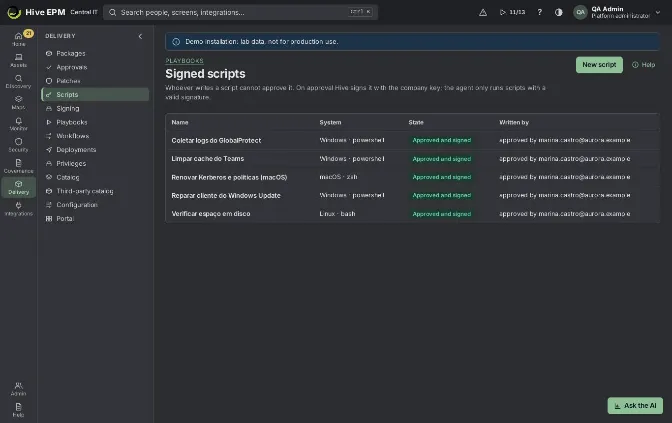Open the alerts warning triangle icon
The height and width of the screenshot is (423, 672).
point(483,12)
